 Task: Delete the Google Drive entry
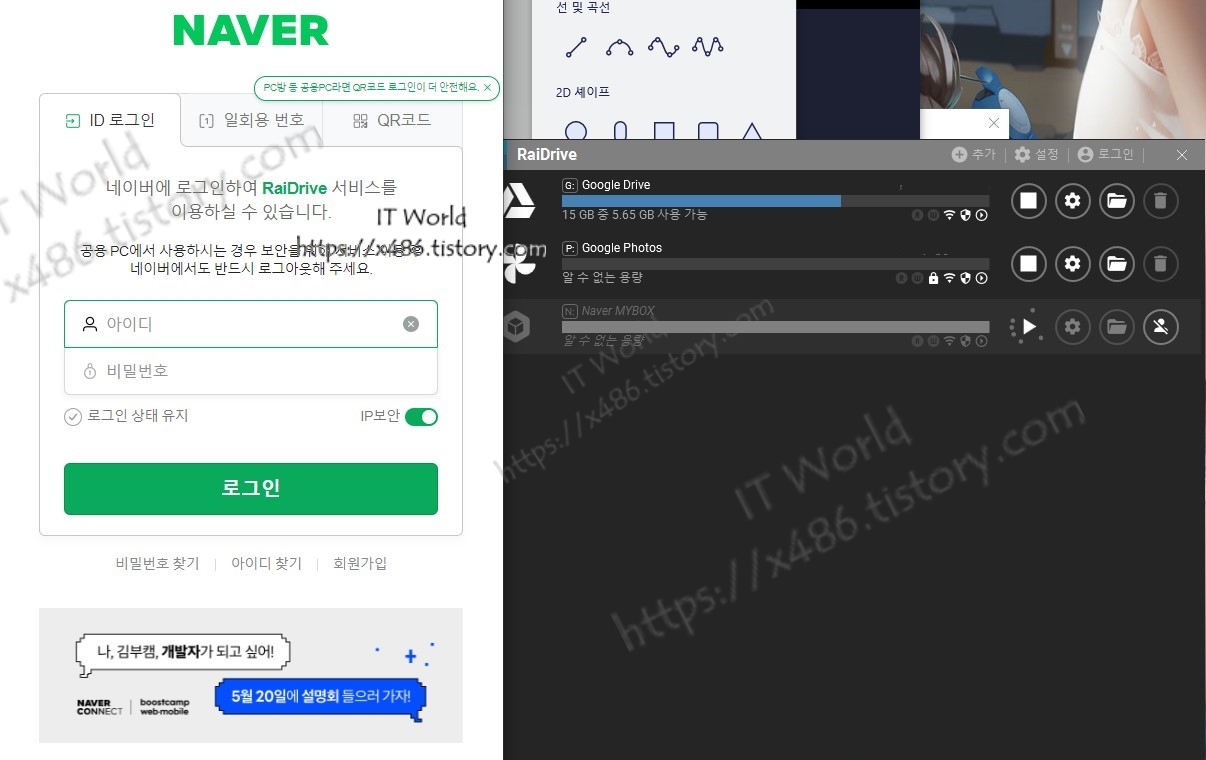click(1160, 201)
